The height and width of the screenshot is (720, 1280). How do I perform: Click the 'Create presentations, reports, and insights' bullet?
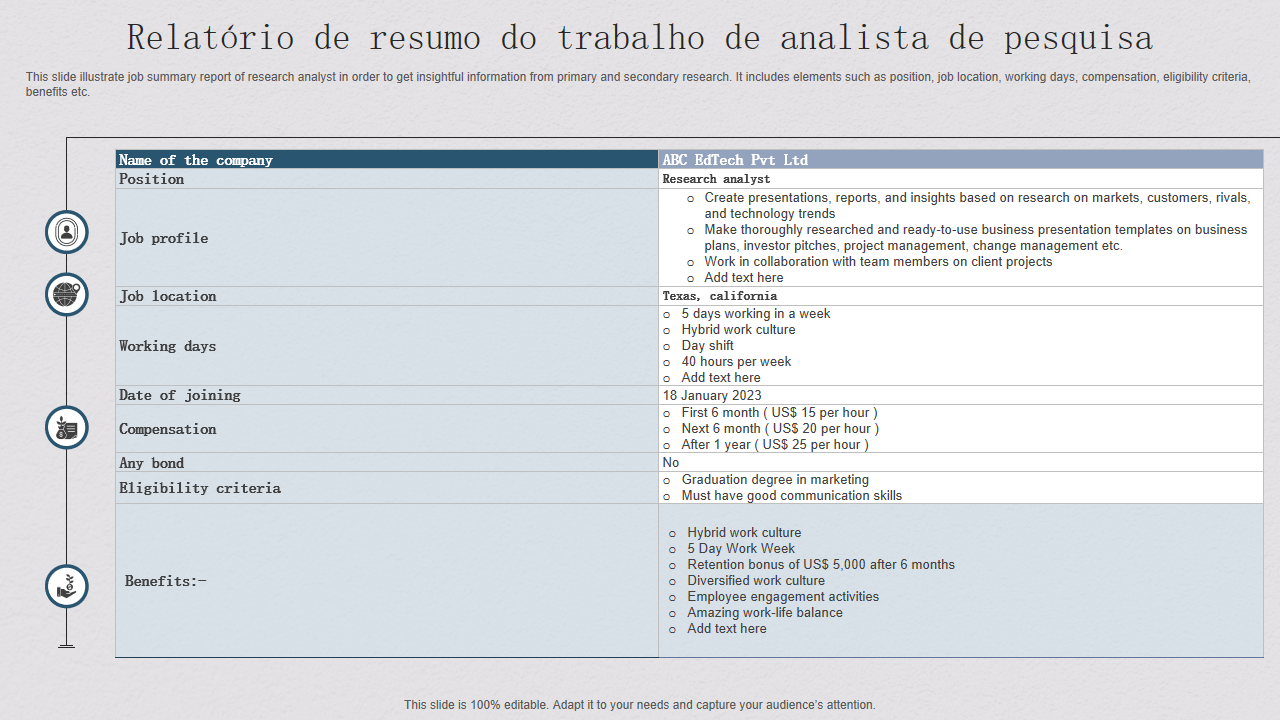pos(977,206)
